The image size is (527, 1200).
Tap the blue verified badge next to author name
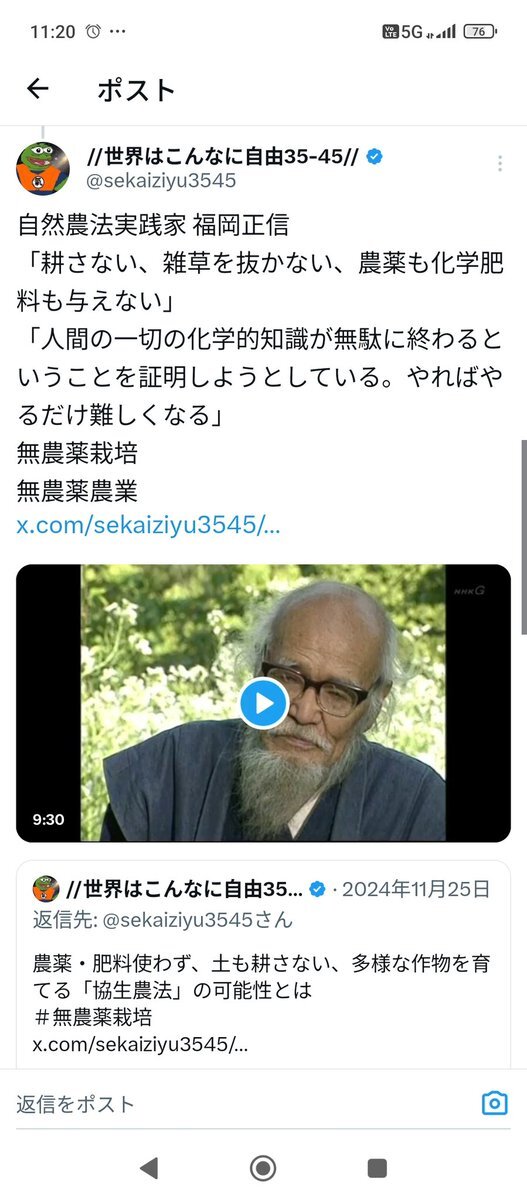(x=375, y=156)
